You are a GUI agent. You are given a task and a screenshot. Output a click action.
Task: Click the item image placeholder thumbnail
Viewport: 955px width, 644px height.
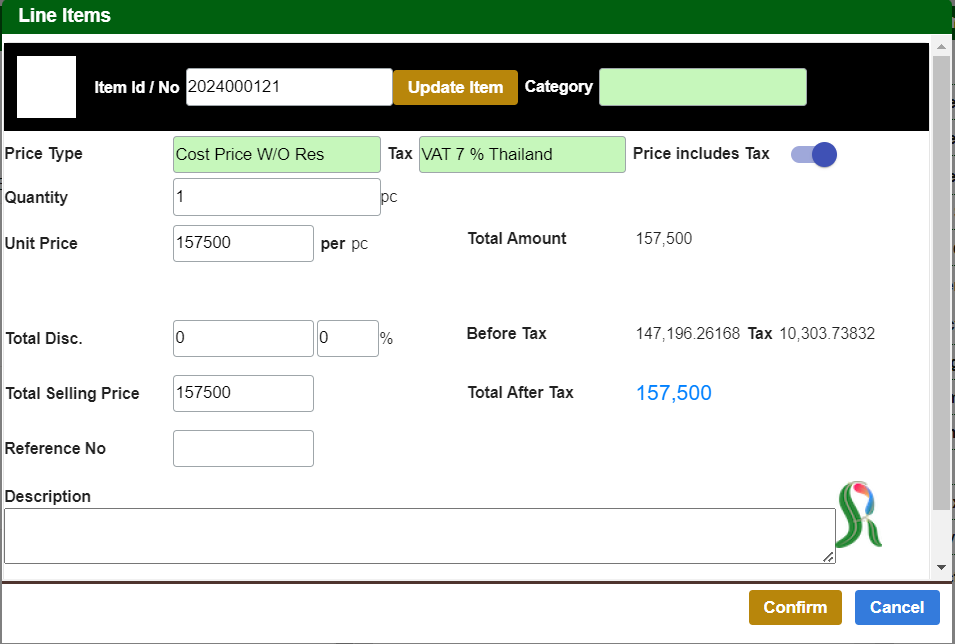click(46, 87)
